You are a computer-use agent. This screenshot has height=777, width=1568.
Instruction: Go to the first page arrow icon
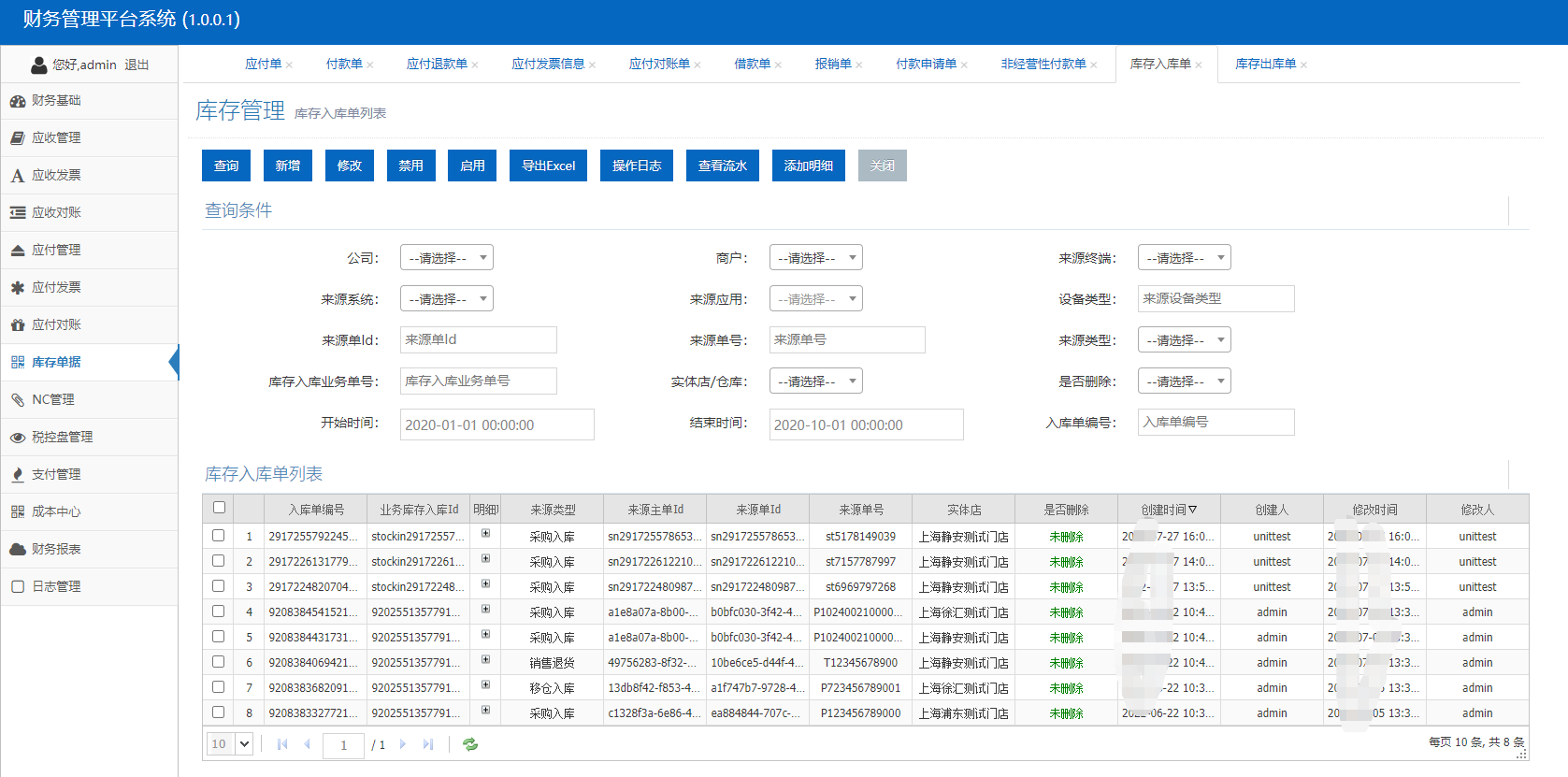[282, 744]
